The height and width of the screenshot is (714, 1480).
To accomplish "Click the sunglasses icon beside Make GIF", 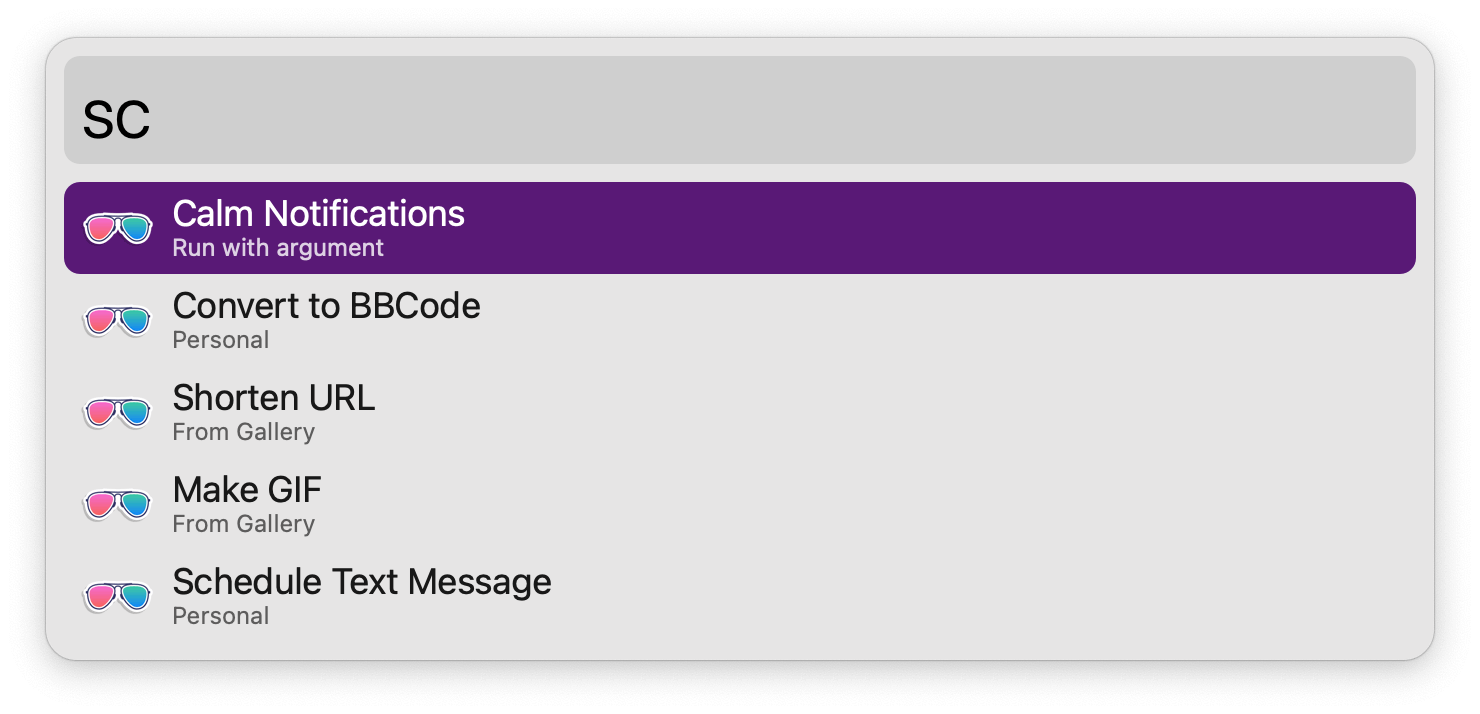I will pyautogui.click(x=118, y=505).
